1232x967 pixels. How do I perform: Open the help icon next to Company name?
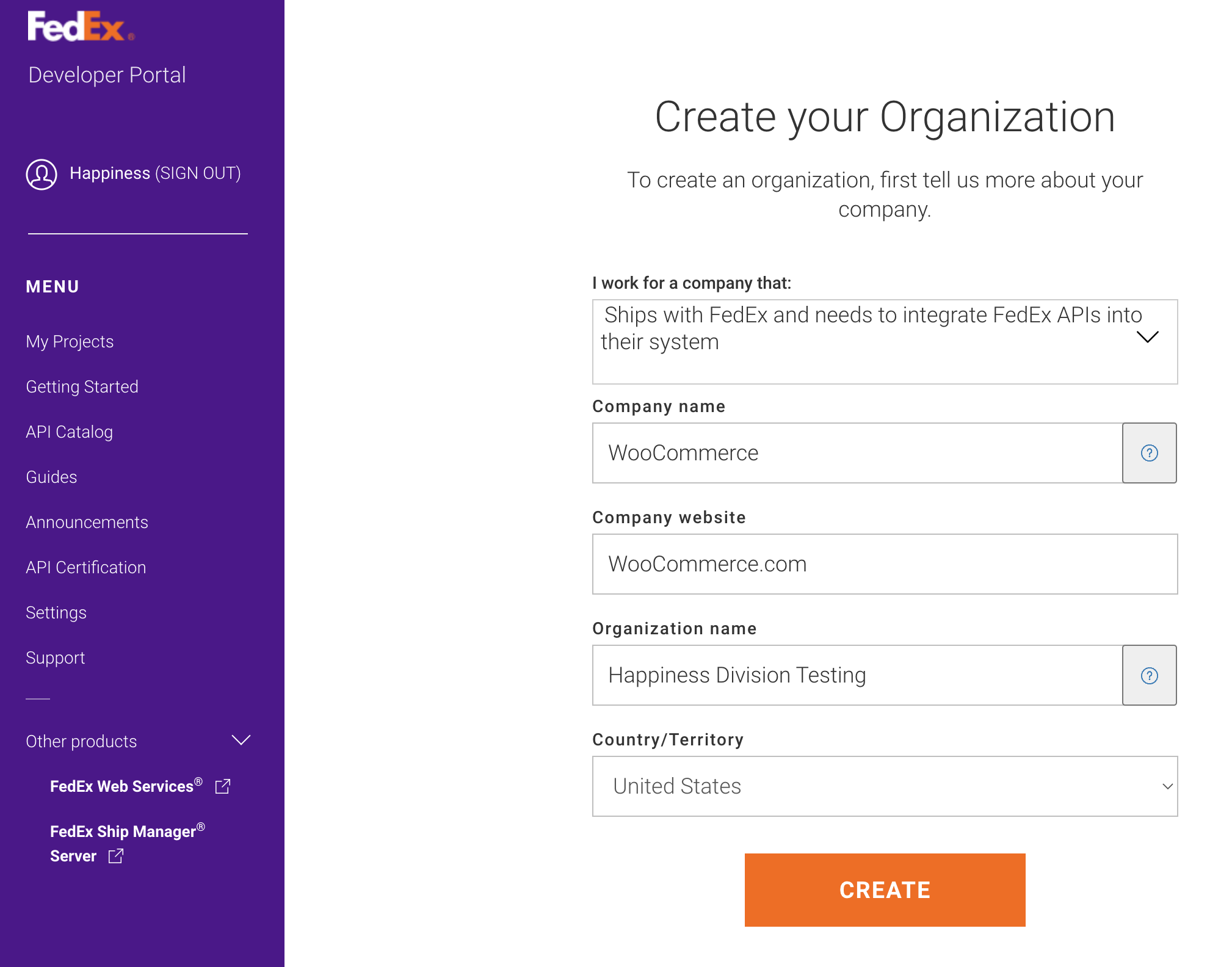click(x=1149, y=453)
